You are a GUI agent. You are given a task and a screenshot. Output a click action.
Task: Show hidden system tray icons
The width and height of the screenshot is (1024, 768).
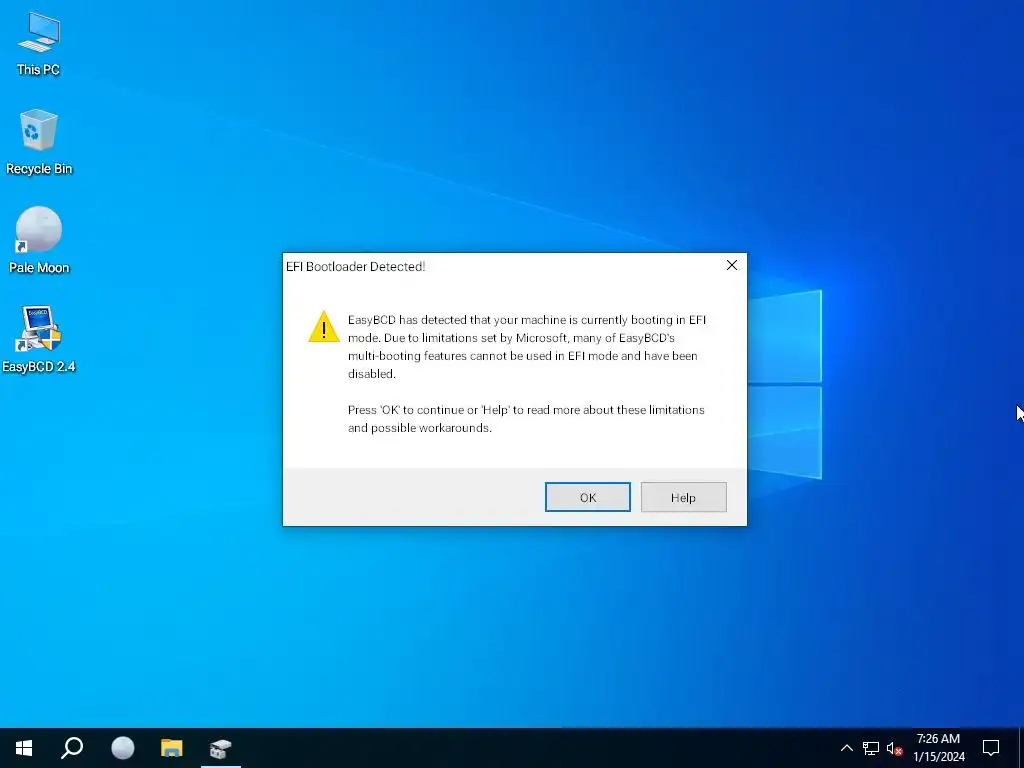(x=846, y=748)
